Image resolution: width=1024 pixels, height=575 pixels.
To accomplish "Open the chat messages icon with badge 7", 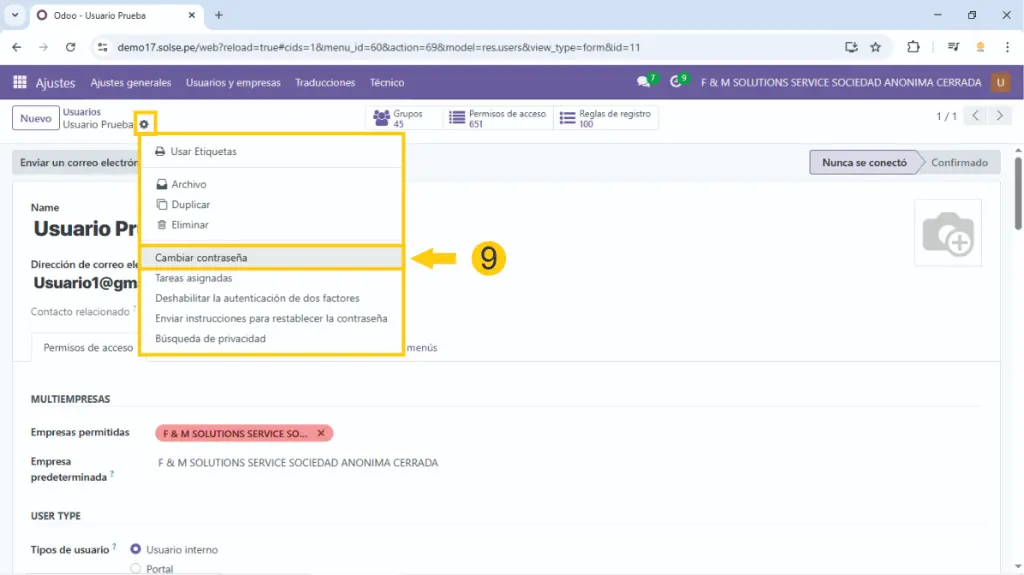I will point(644,83).
